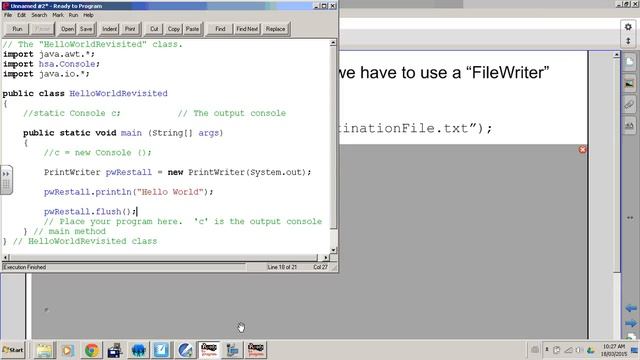Switch to the first Ready to Program taskbar window
The image size is (640, 360).
(x=209, y=350)
